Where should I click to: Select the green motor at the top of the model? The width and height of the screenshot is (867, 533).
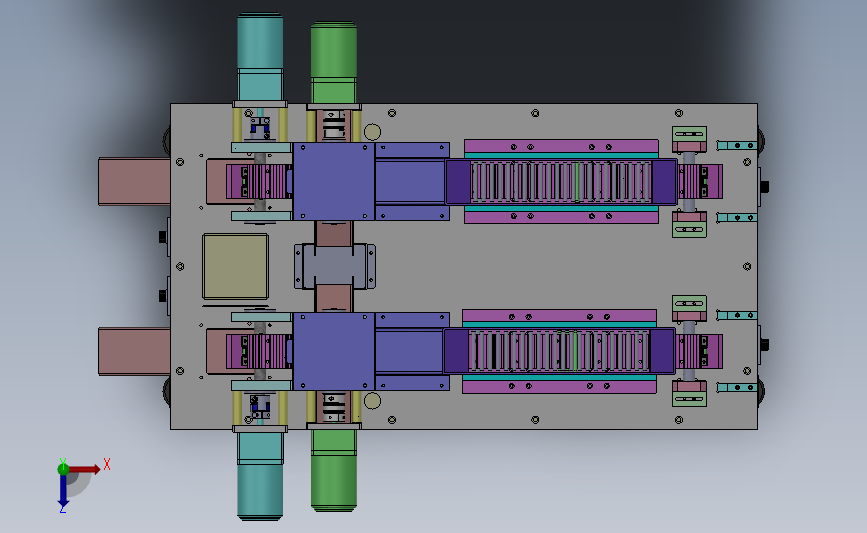point(333,62)
